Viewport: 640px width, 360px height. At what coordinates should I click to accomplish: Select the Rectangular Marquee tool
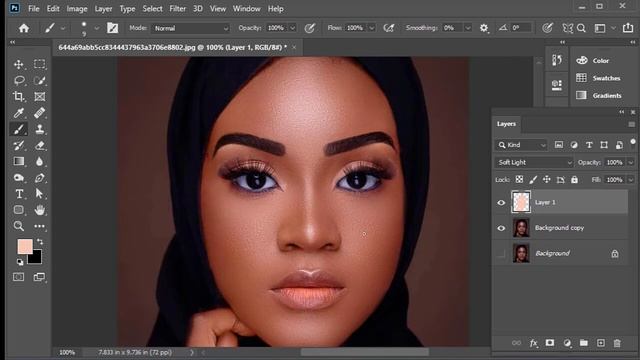click(x=40, y=64)
